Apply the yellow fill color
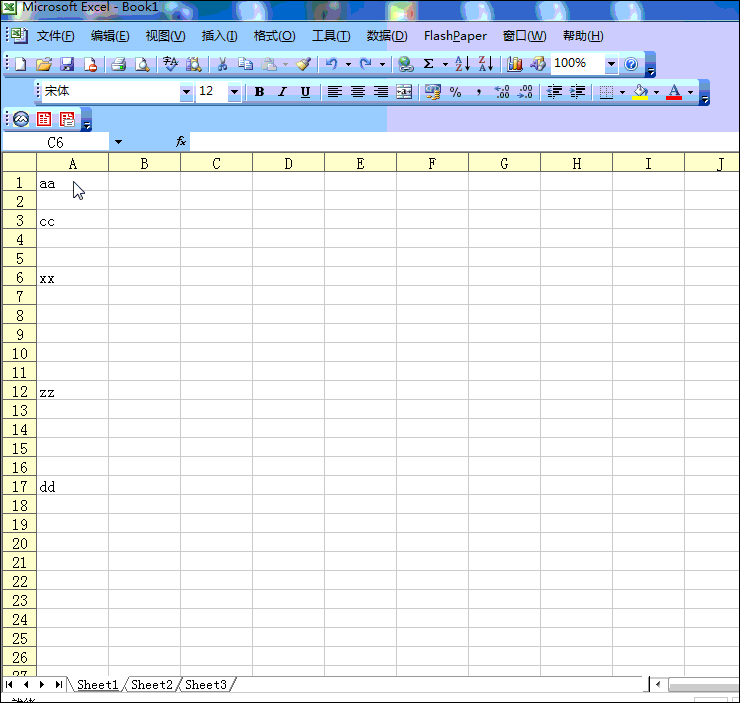Image resolution: width=740 pixels, height=703 pixels. point(640,92)
